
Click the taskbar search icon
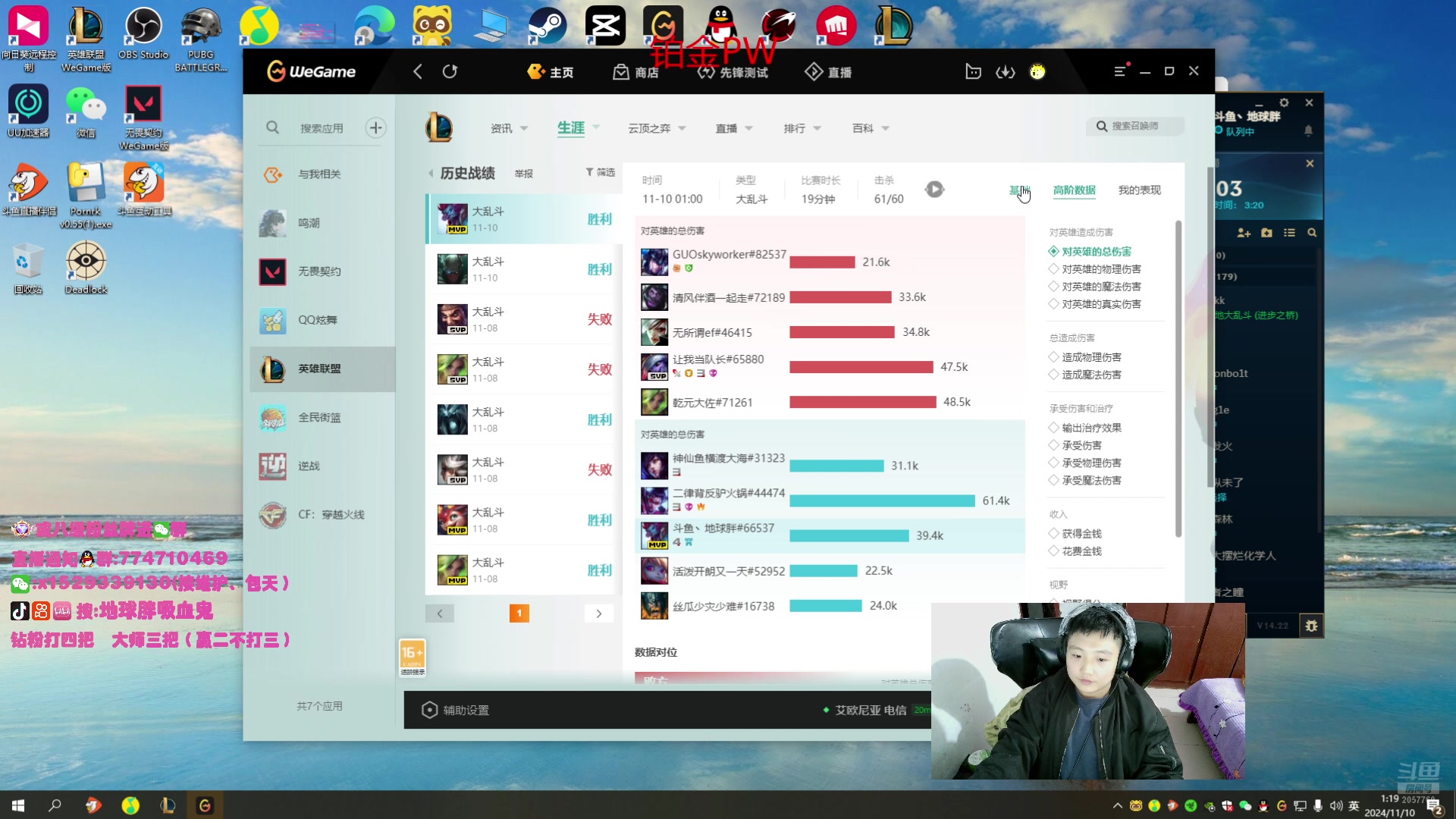(55, 805)
